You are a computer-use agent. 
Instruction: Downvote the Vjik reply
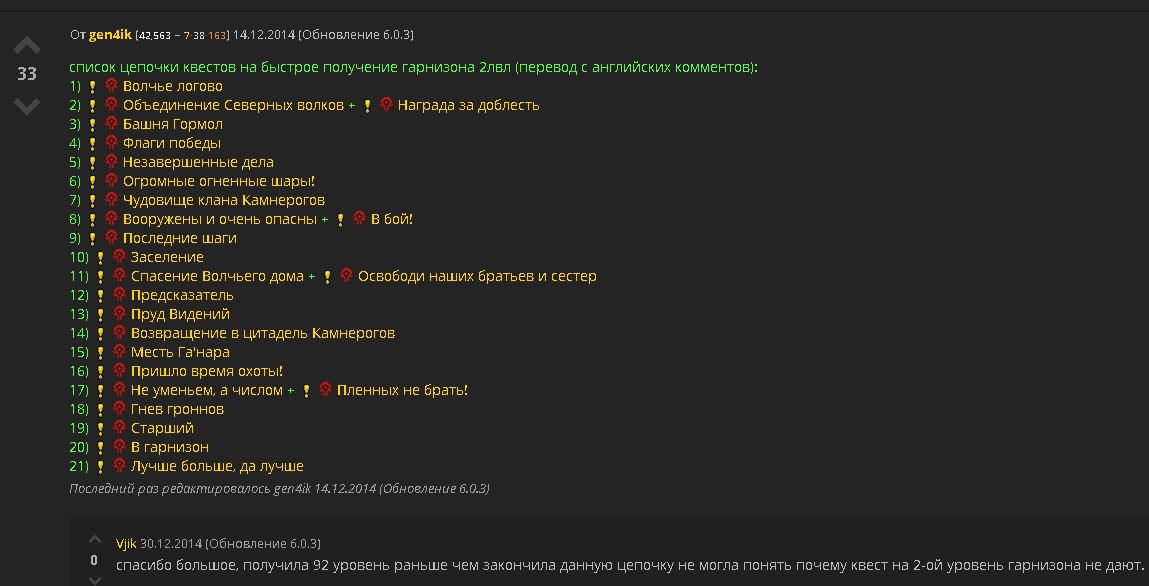(94, 579)
